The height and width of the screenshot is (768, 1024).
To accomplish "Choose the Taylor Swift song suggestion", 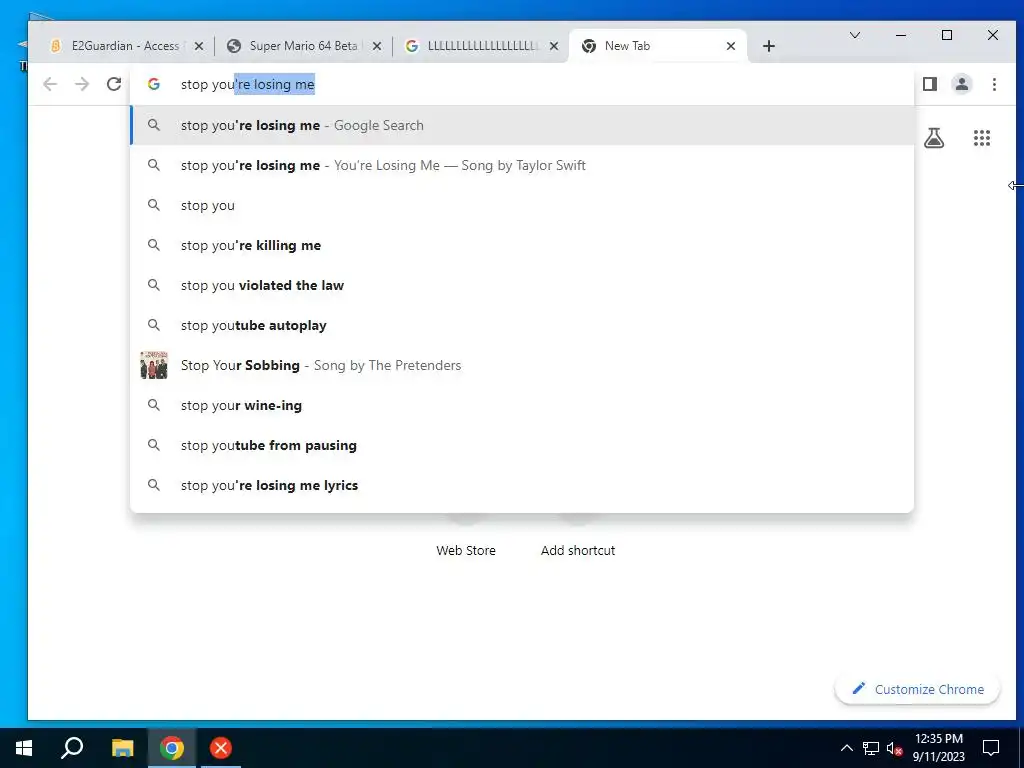I will pyautogui.click(x=522, y=165).
